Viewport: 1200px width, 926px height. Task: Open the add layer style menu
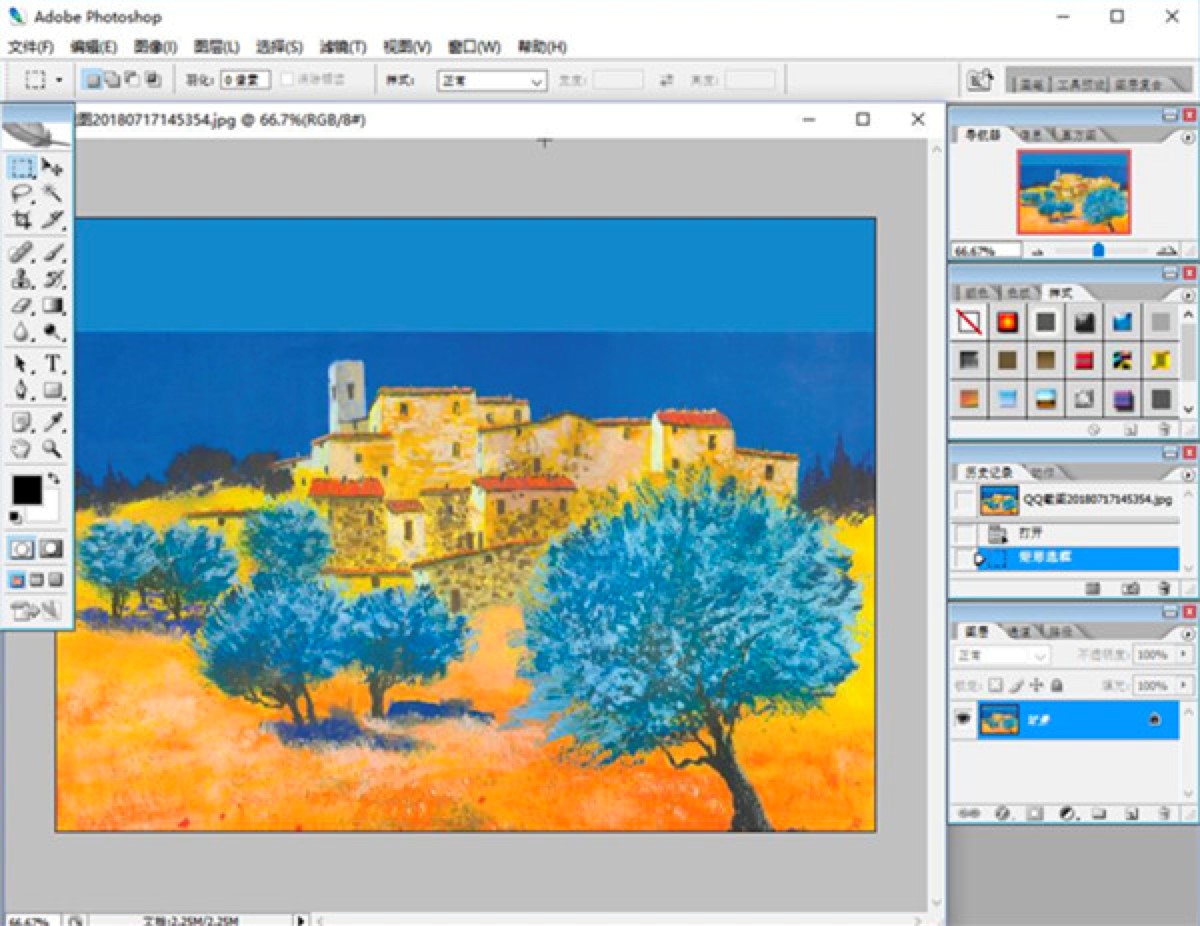(x=1002, y=812)
